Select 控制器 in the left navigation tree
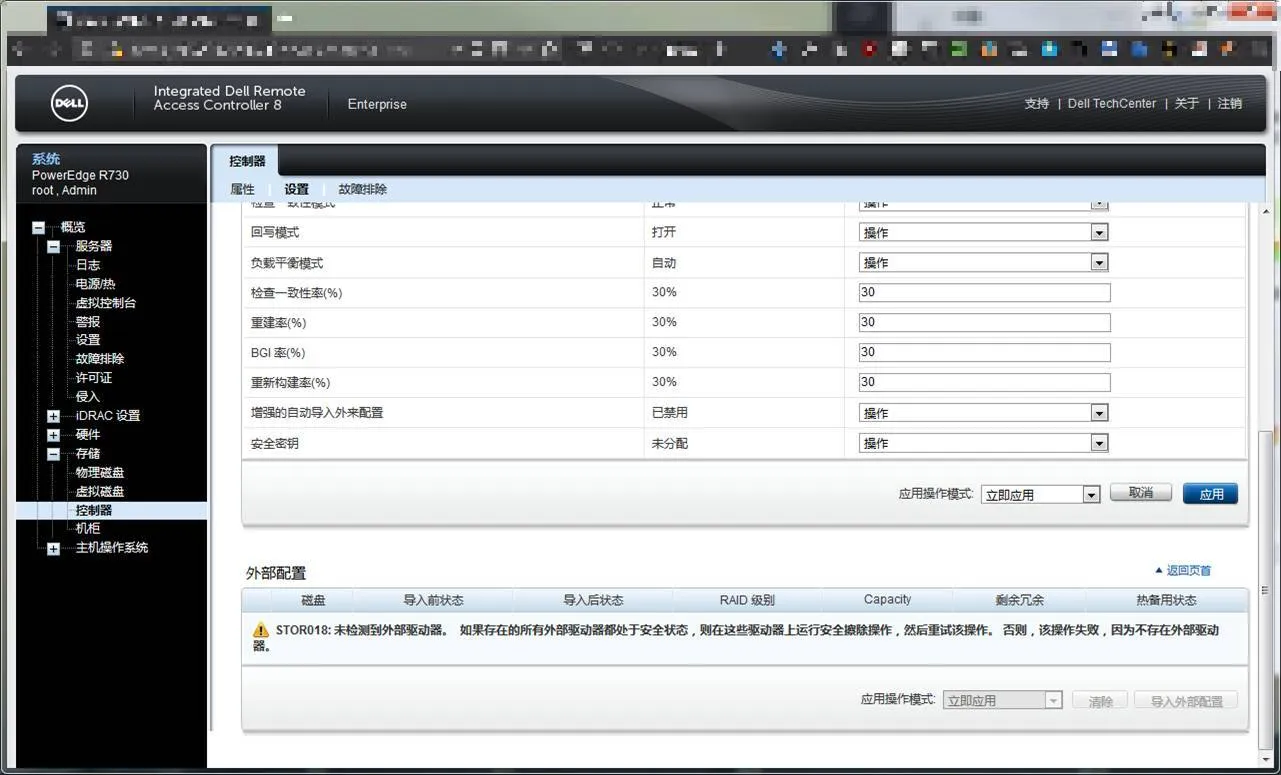The image size is (1281, 775). click(94, 510)
